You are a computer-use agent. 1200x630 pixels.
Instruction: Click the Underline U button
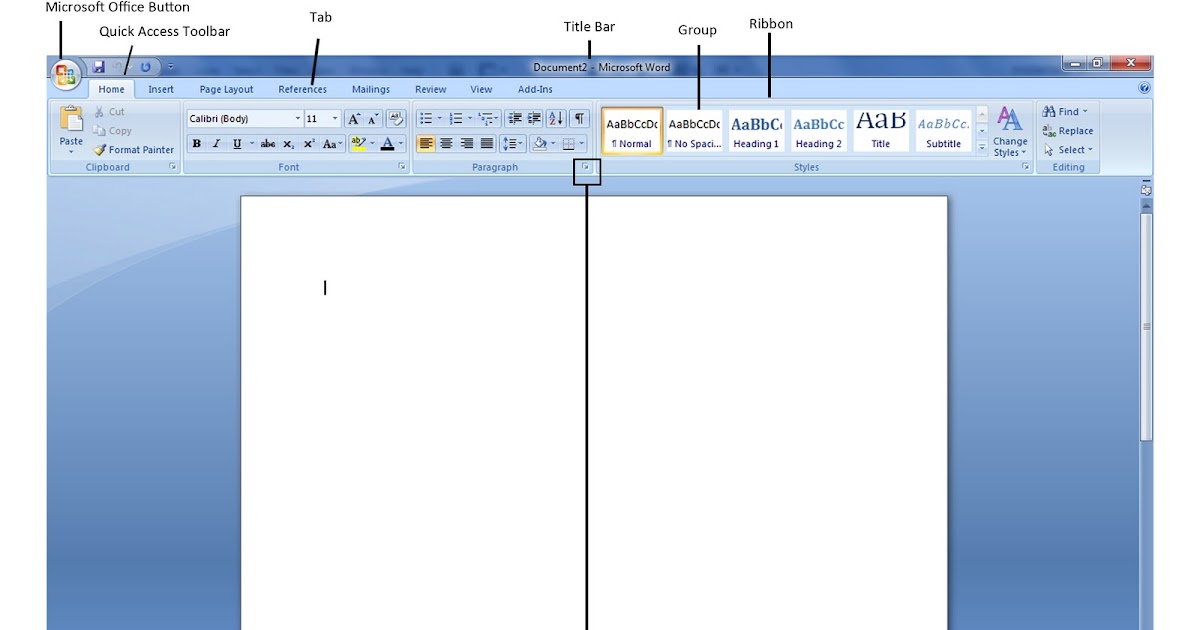(237, 144)
